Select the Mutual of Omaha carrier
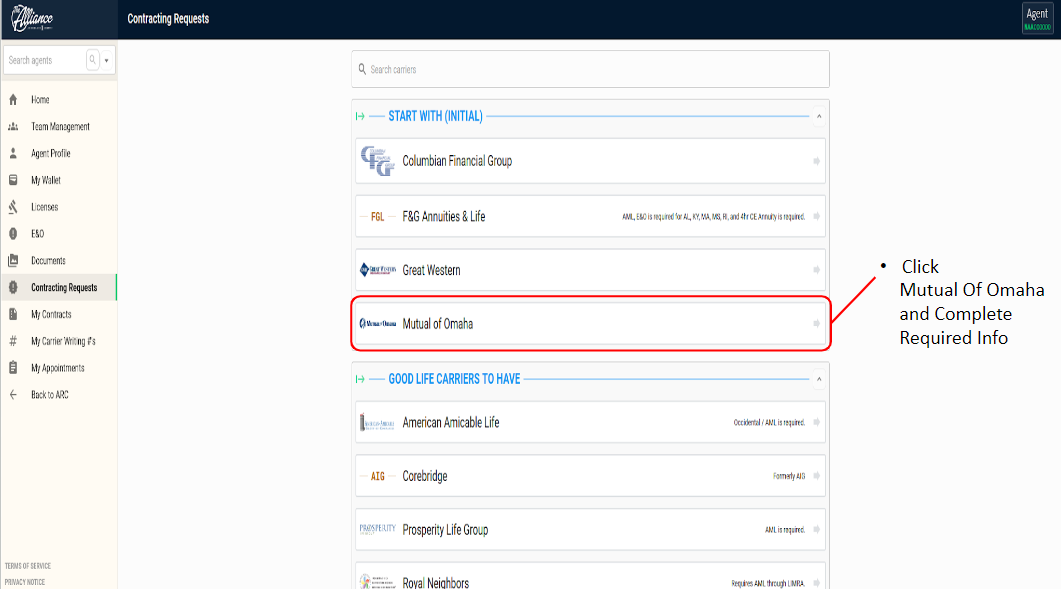This screenshot has width=1061, height=589. pos(590,324)
